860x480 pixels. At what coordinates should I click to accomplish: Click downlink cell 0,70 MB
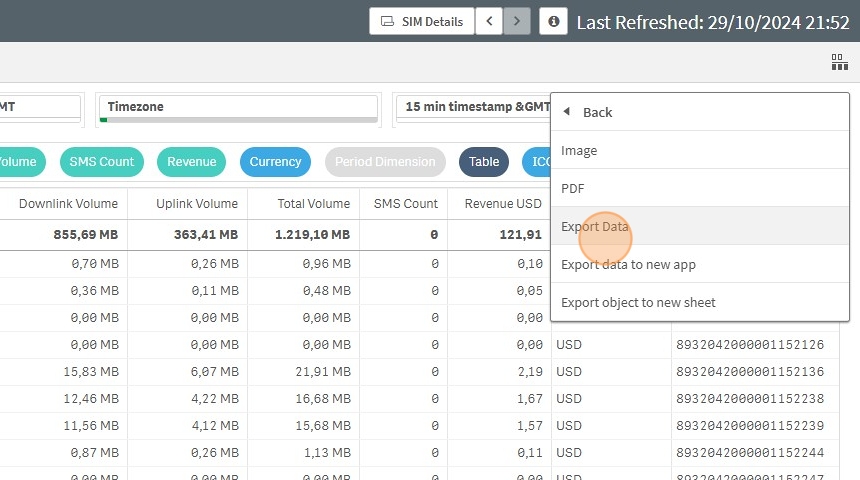[x=95, y=263]
